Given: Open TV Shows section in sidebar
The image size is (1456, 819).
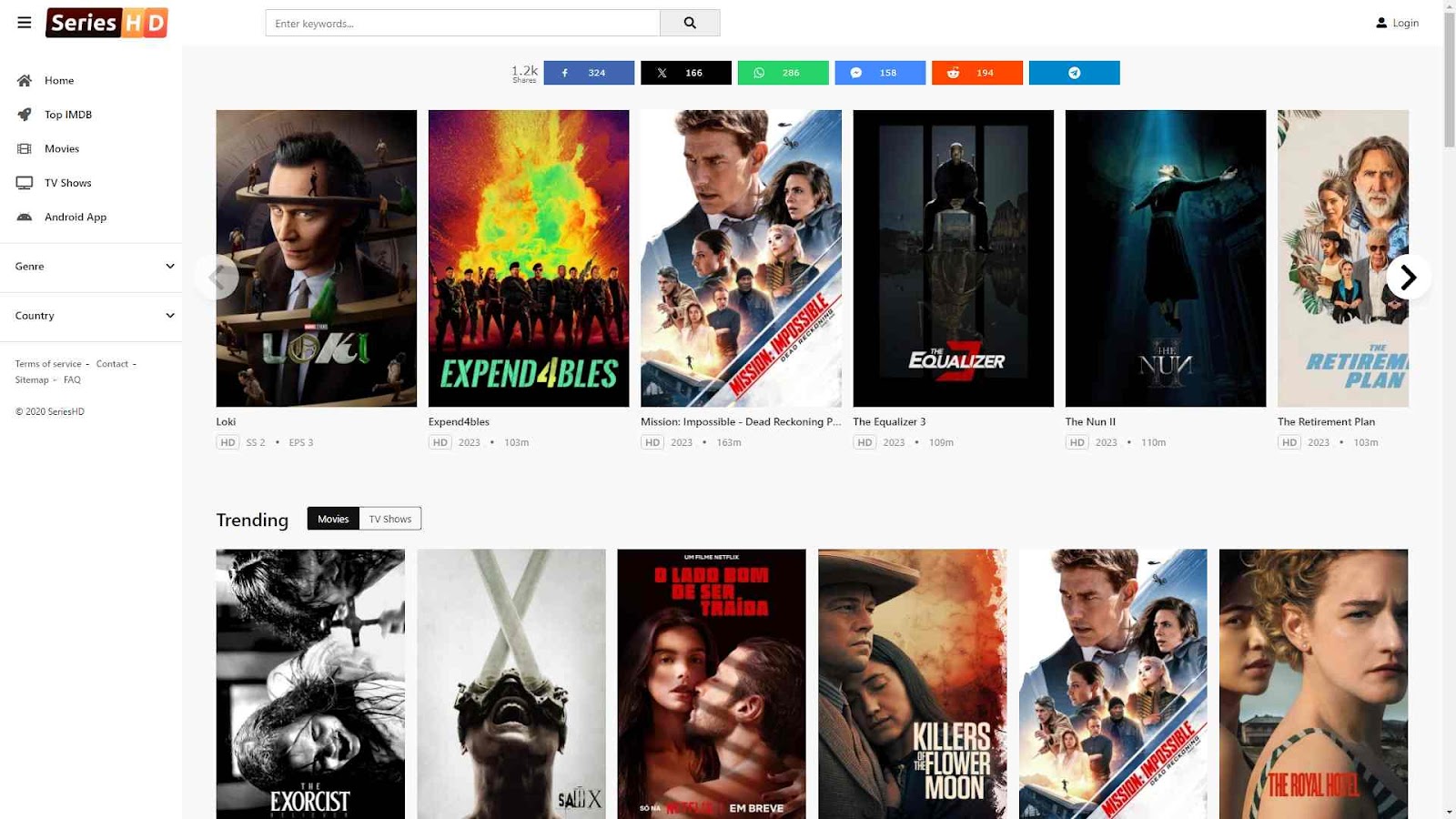Looking at the screenshot, I should 68,183.
